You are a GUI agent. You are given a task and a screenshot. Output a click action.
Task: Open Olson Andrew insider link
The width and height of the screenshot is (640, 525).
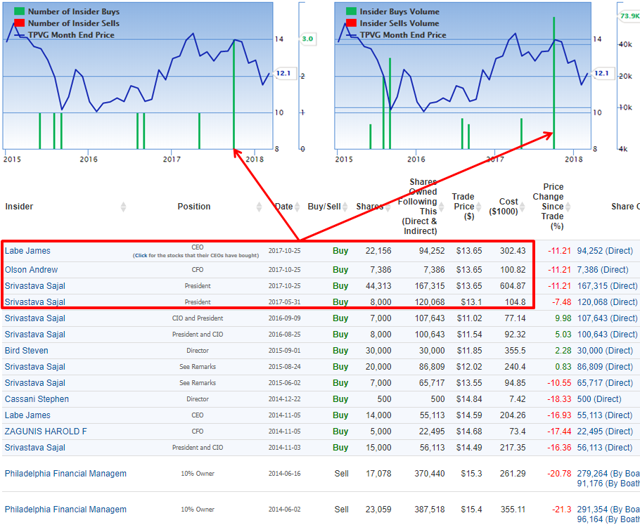pos(31,270)
